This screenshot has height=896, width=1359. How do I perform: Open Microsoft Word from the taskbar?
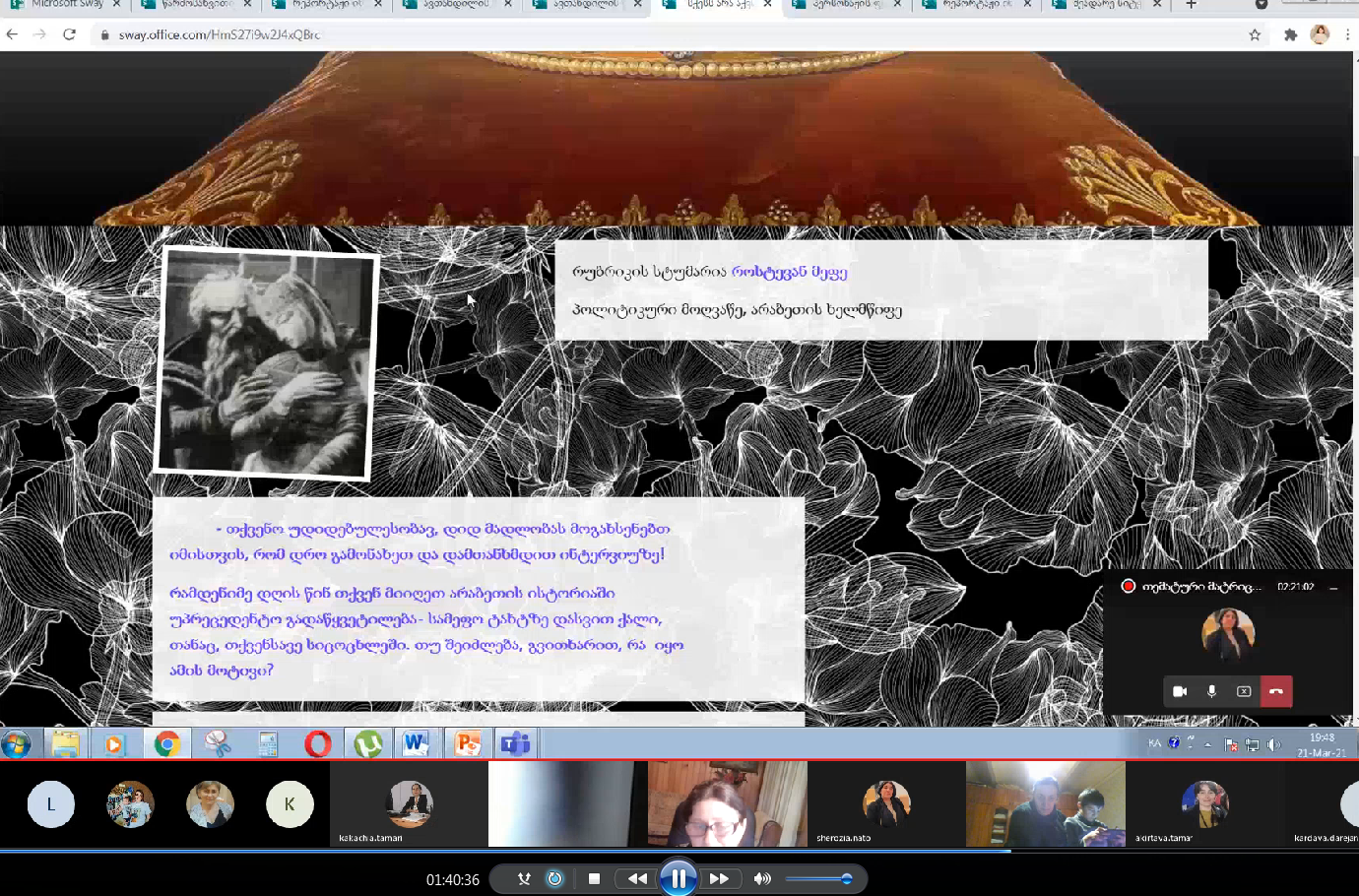click(417, 743)
